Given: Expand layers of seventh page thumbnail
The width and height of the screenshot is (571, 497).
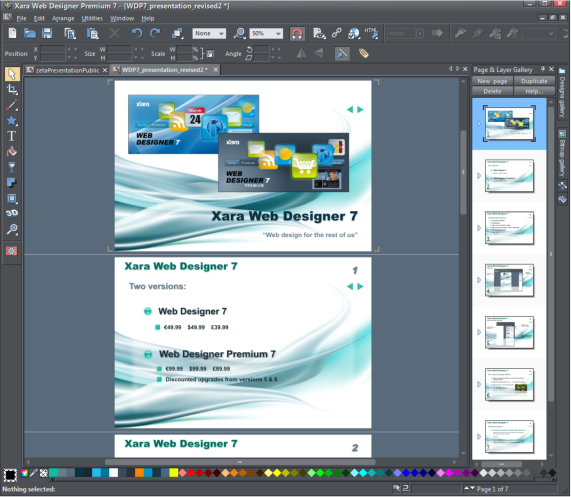Looking at the screenshot, I should 479,436.
